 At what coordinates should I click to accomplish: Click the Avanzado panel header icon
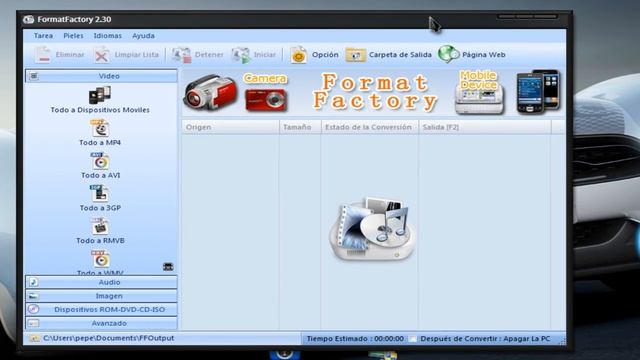click(x=33, y=323)
